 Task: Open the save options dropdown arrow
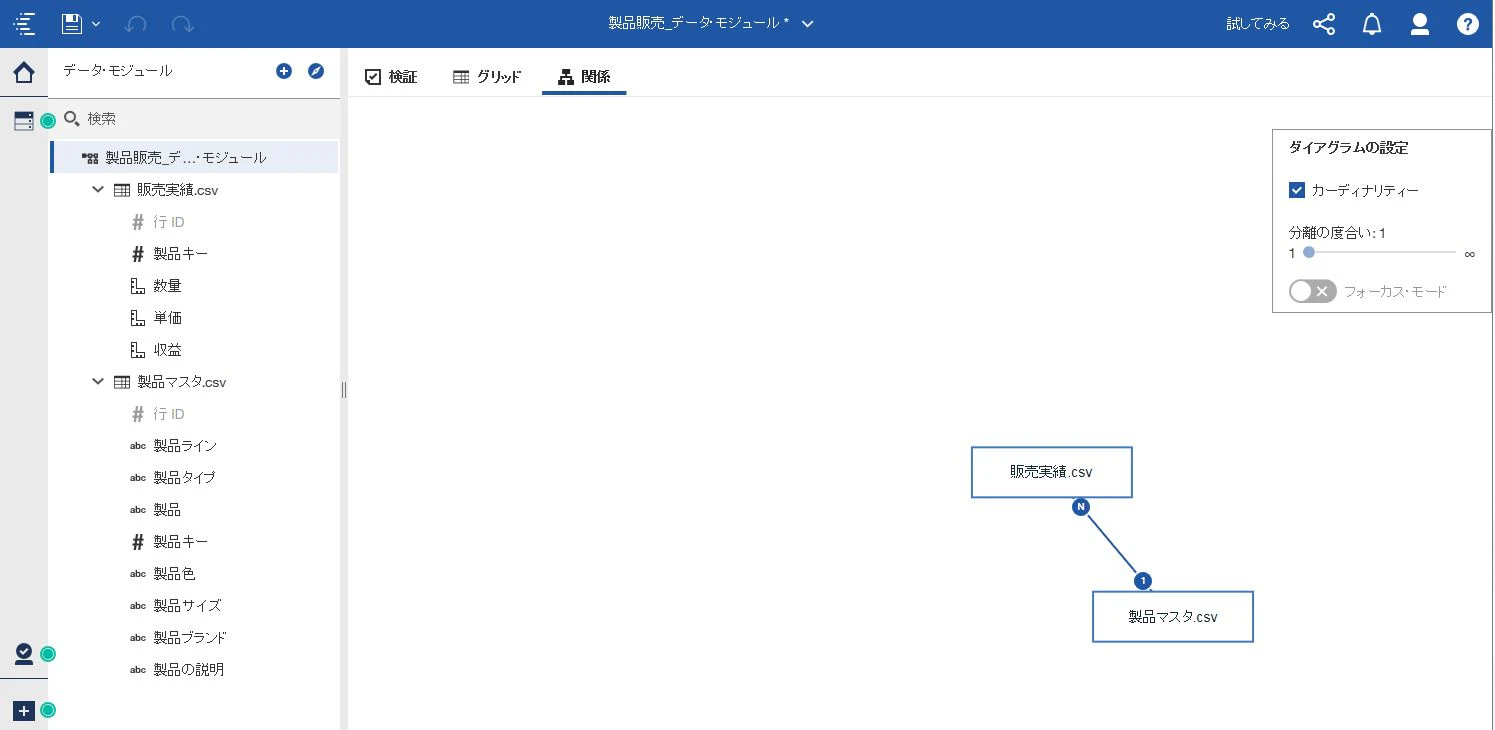(x=96, y=24)
